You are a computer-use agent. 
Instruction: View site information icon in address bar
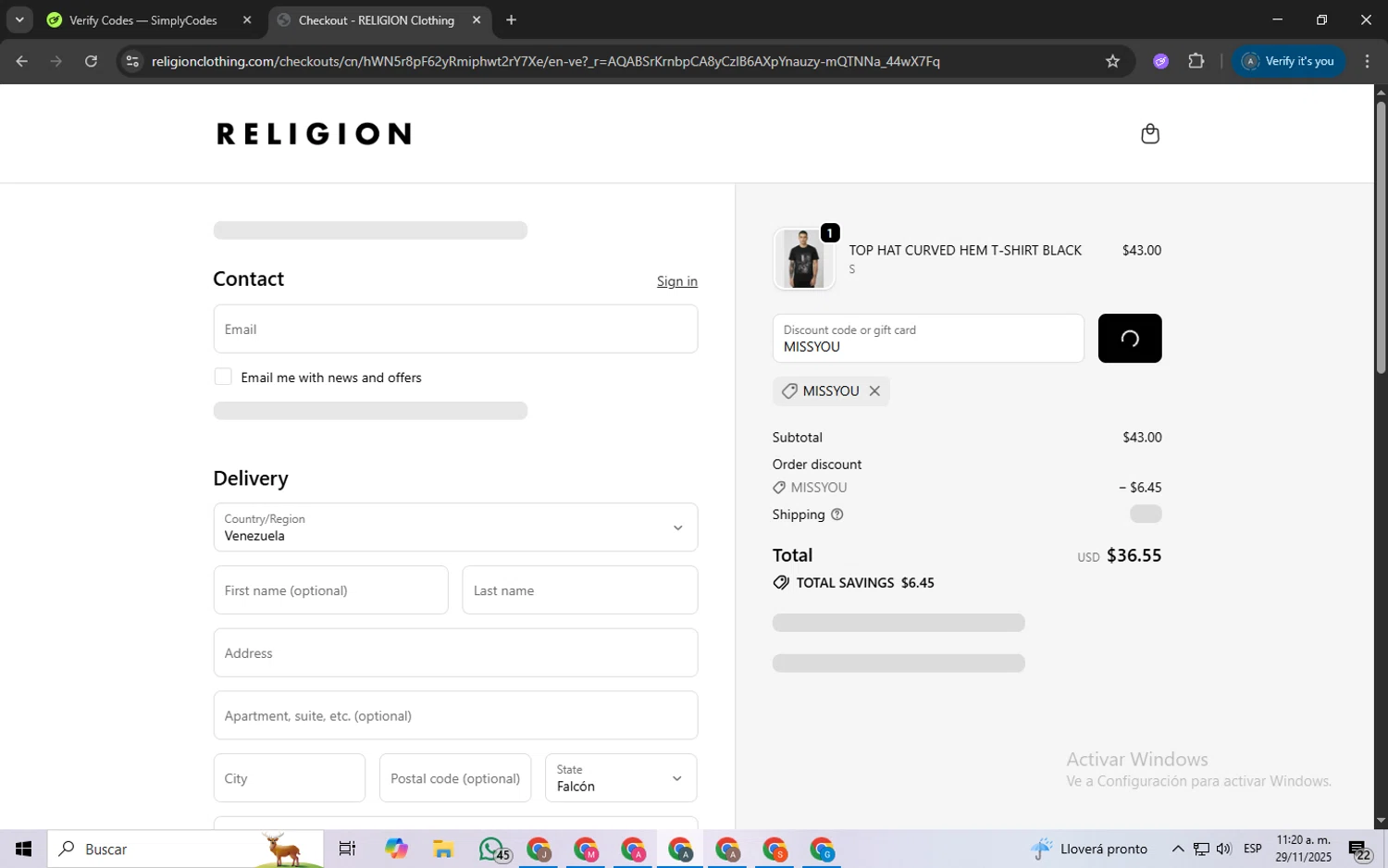click(132, 61)
